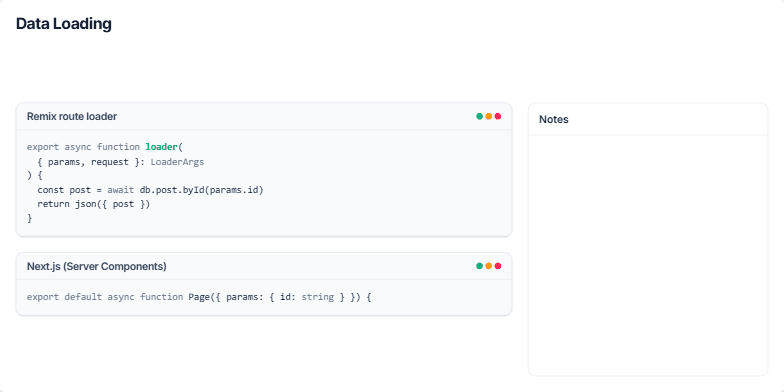
Task: Click the Notes panel header
Action: tap(648, 120)
